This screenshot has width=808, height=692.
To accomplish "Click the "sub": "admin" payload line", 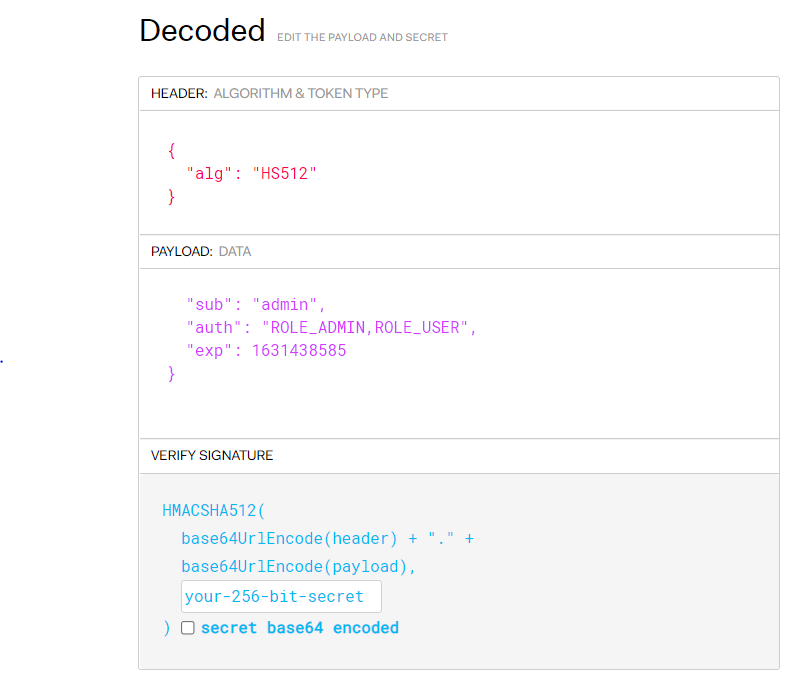I will pos(256,305).
